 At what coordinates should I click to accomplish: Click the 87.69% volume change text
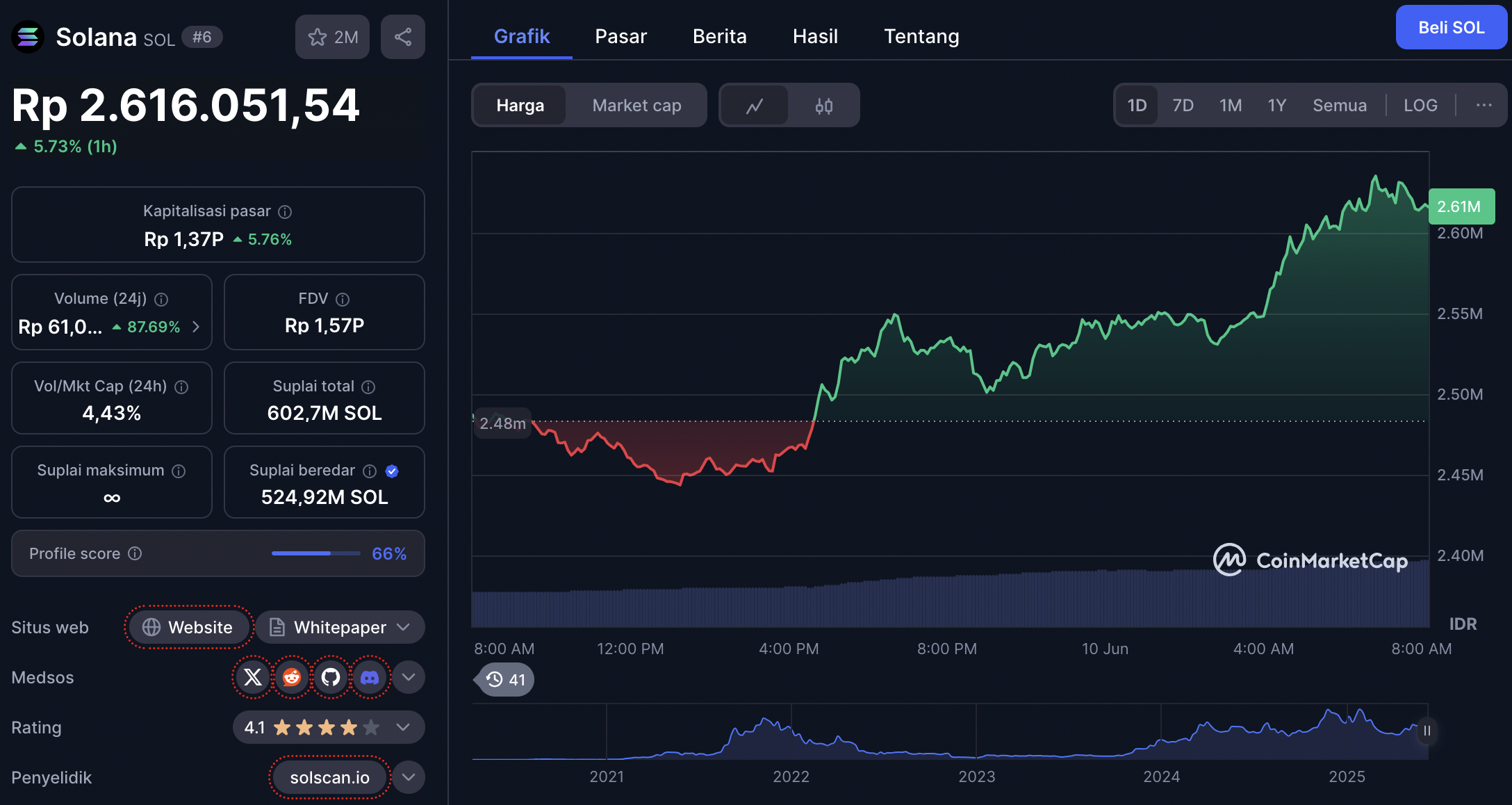click(x=153, y=327)
